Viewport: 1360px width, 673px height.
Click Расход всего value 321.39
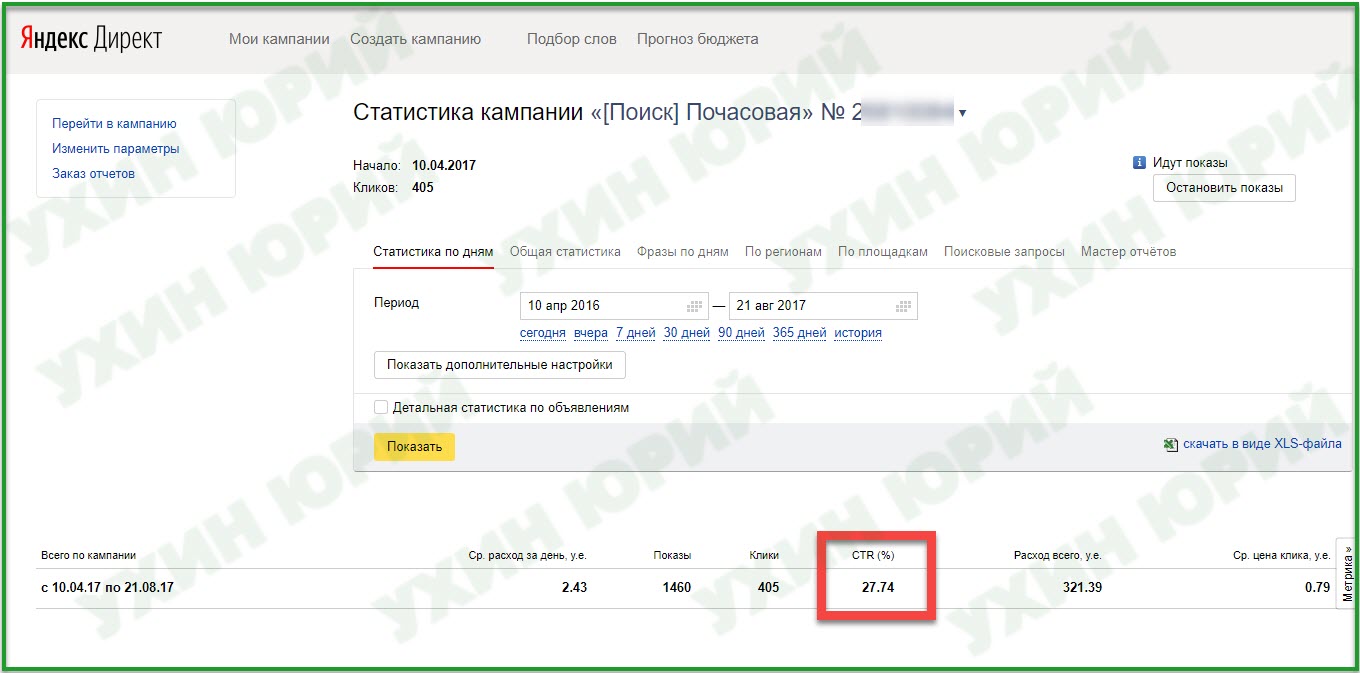(x=1083, y=587)
